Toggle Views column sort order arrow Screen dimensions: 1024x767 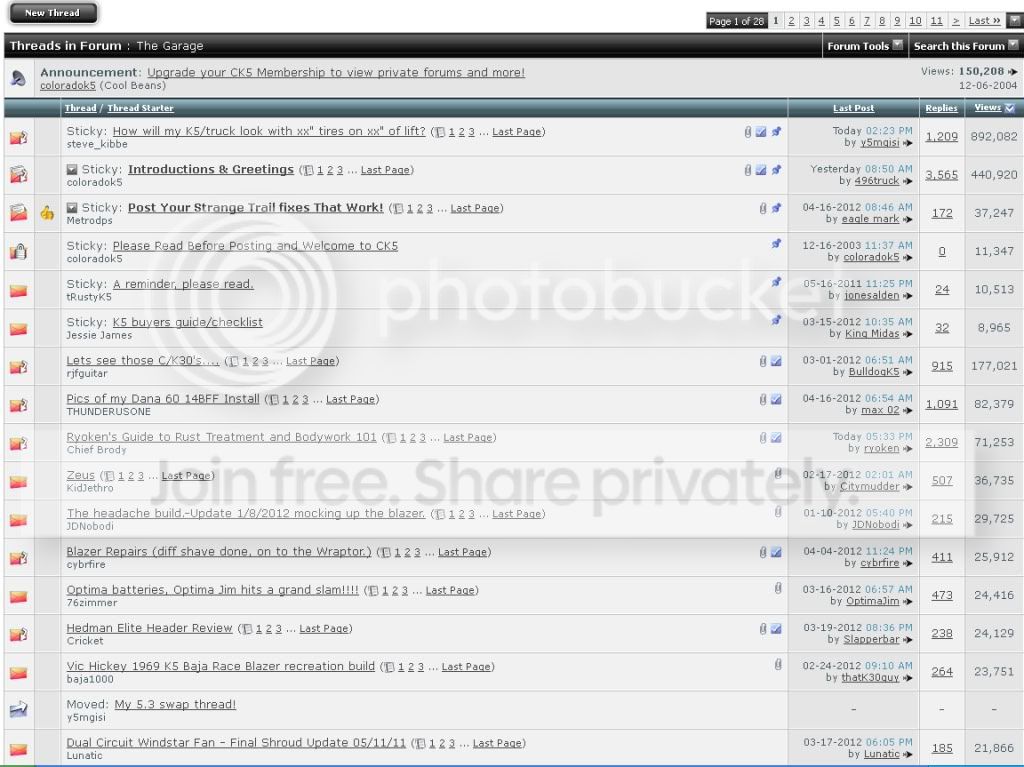1010,108
